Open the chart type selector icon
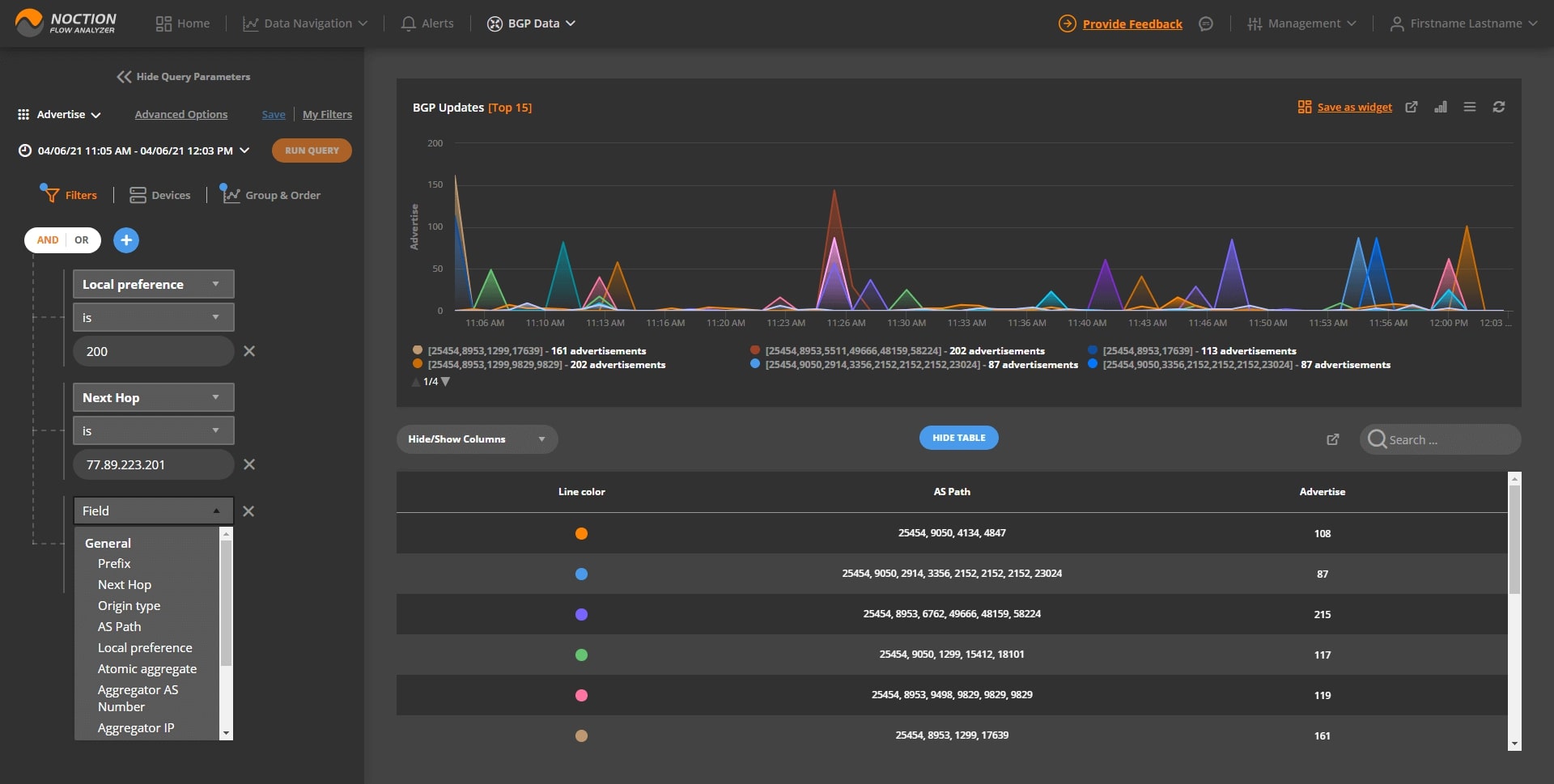Screen dimensions: 1554x784 tap(1441, 107)
